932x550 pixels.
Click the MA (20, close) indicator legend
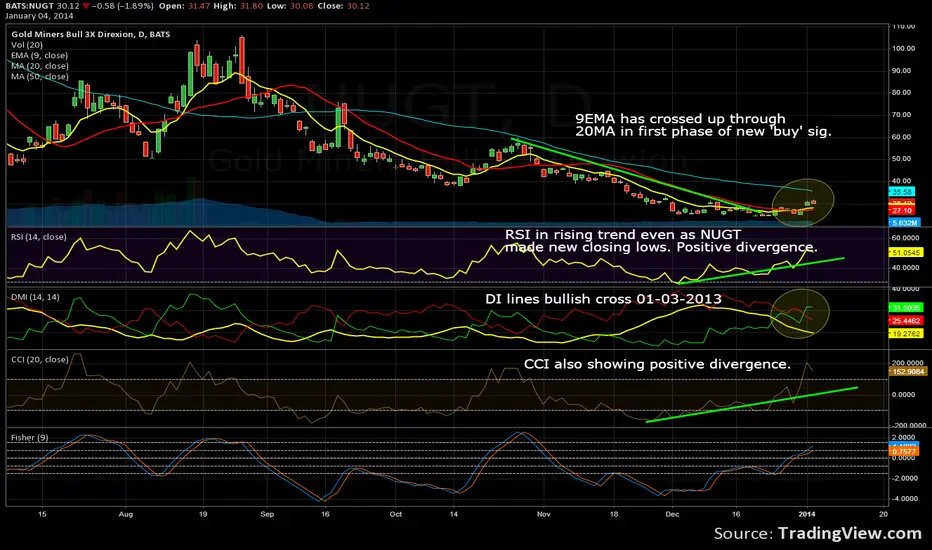point(39,66)
